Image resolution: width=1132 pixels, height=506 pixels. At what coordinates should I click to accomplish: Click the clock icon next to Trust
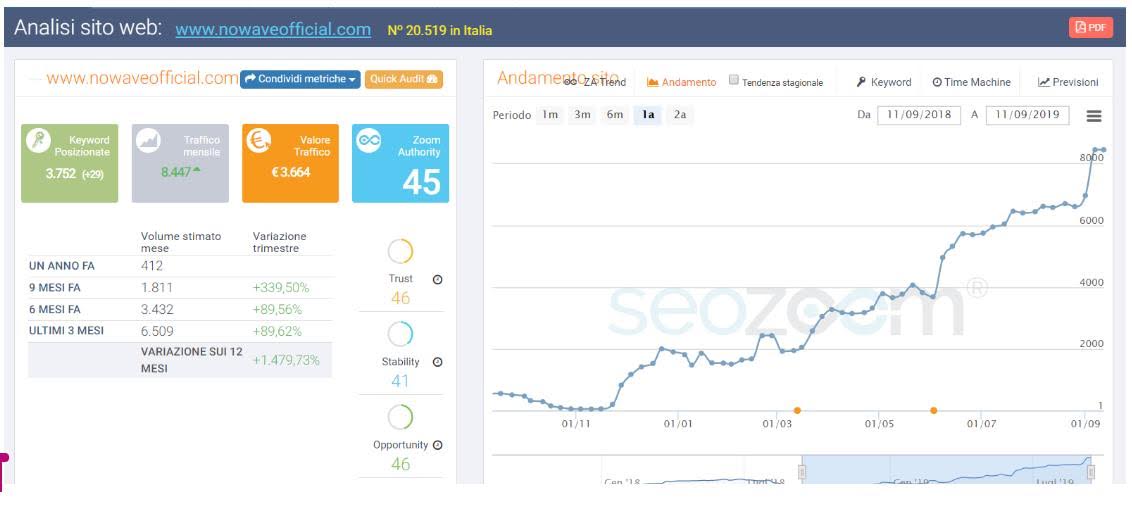[x=437, y=279]
